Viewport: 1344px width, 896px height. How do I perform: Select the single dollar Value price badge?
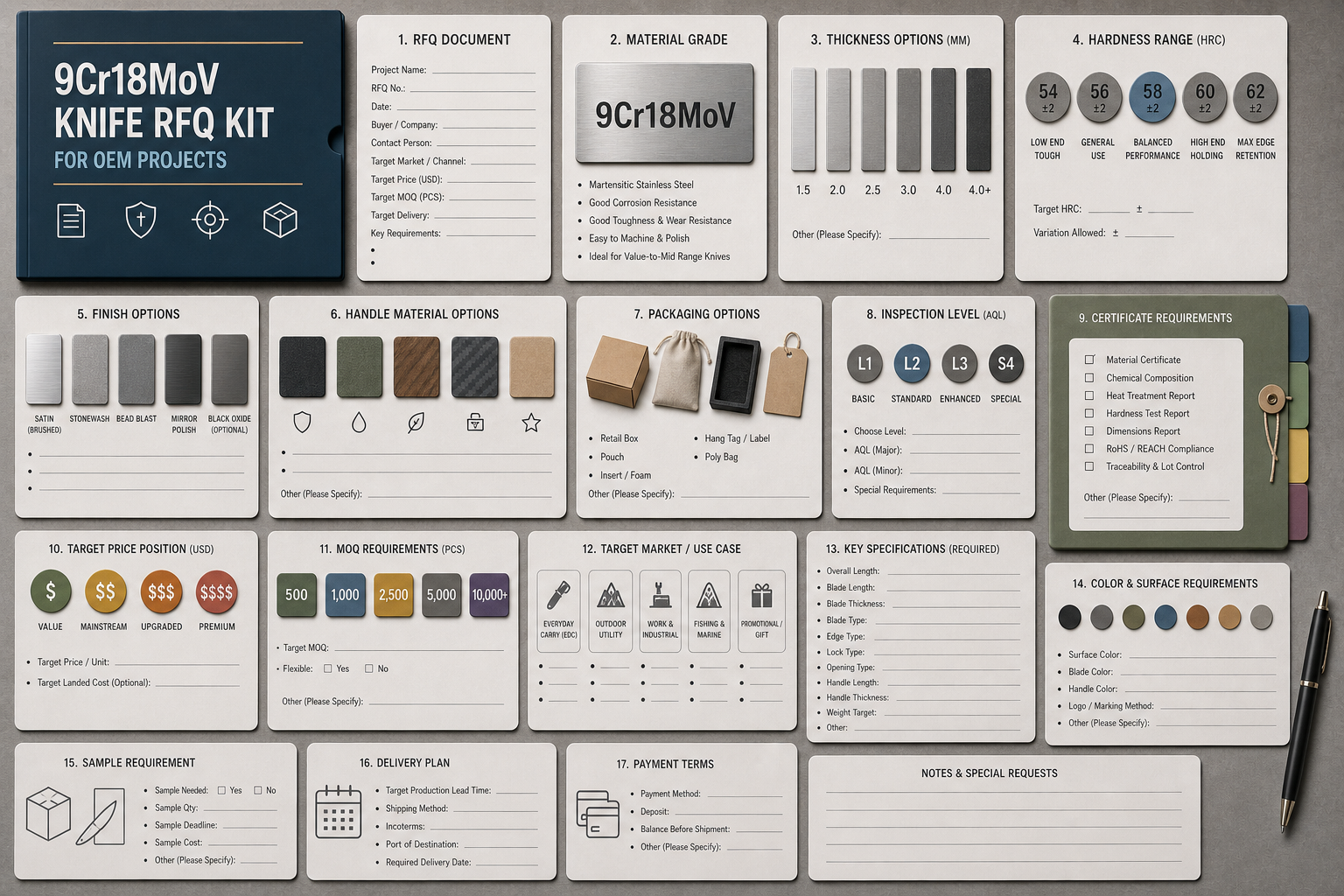[51, 592]
